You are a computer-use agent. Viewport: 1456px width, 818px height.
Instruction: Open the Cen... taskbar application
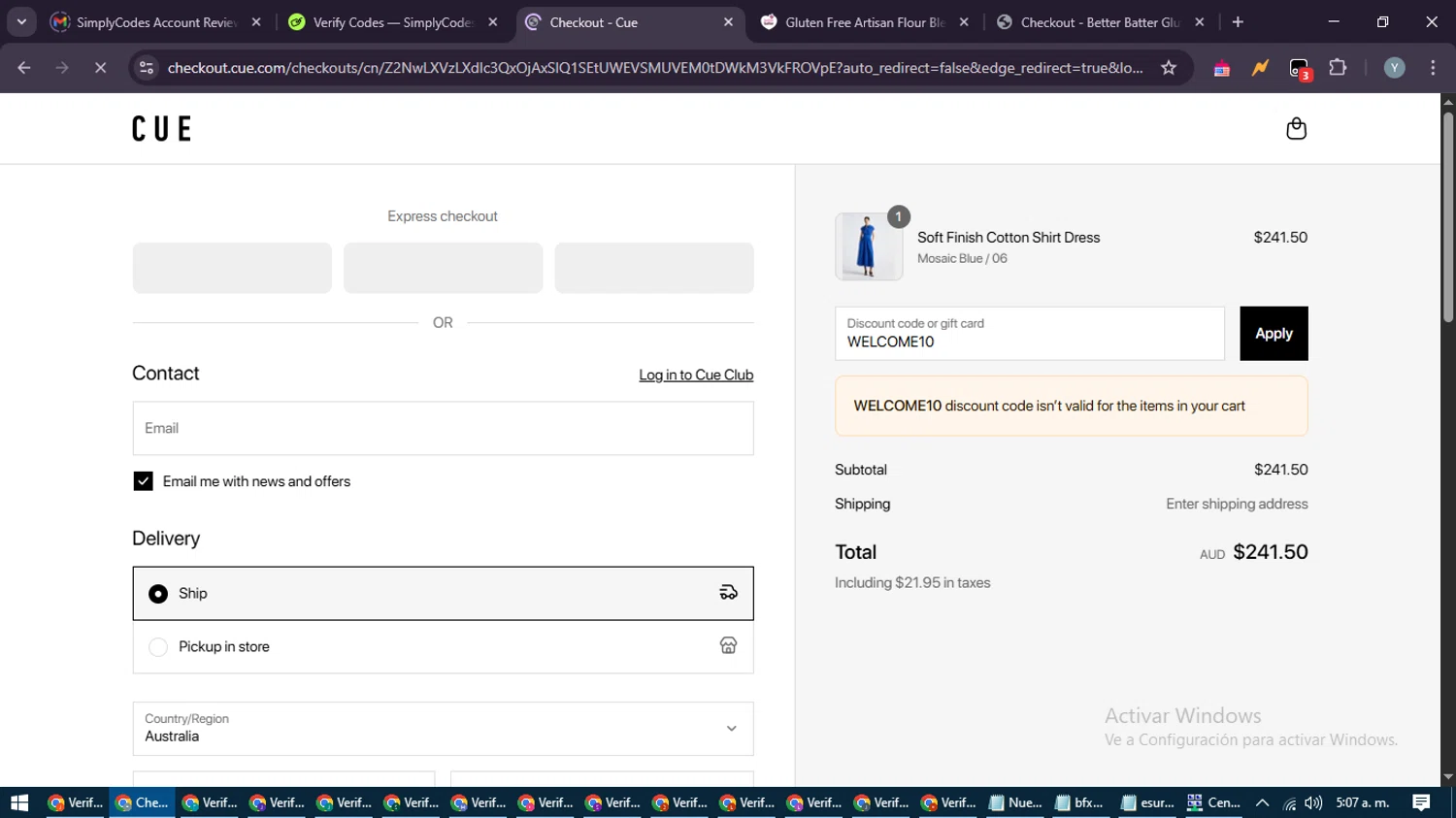(1214, 802)
